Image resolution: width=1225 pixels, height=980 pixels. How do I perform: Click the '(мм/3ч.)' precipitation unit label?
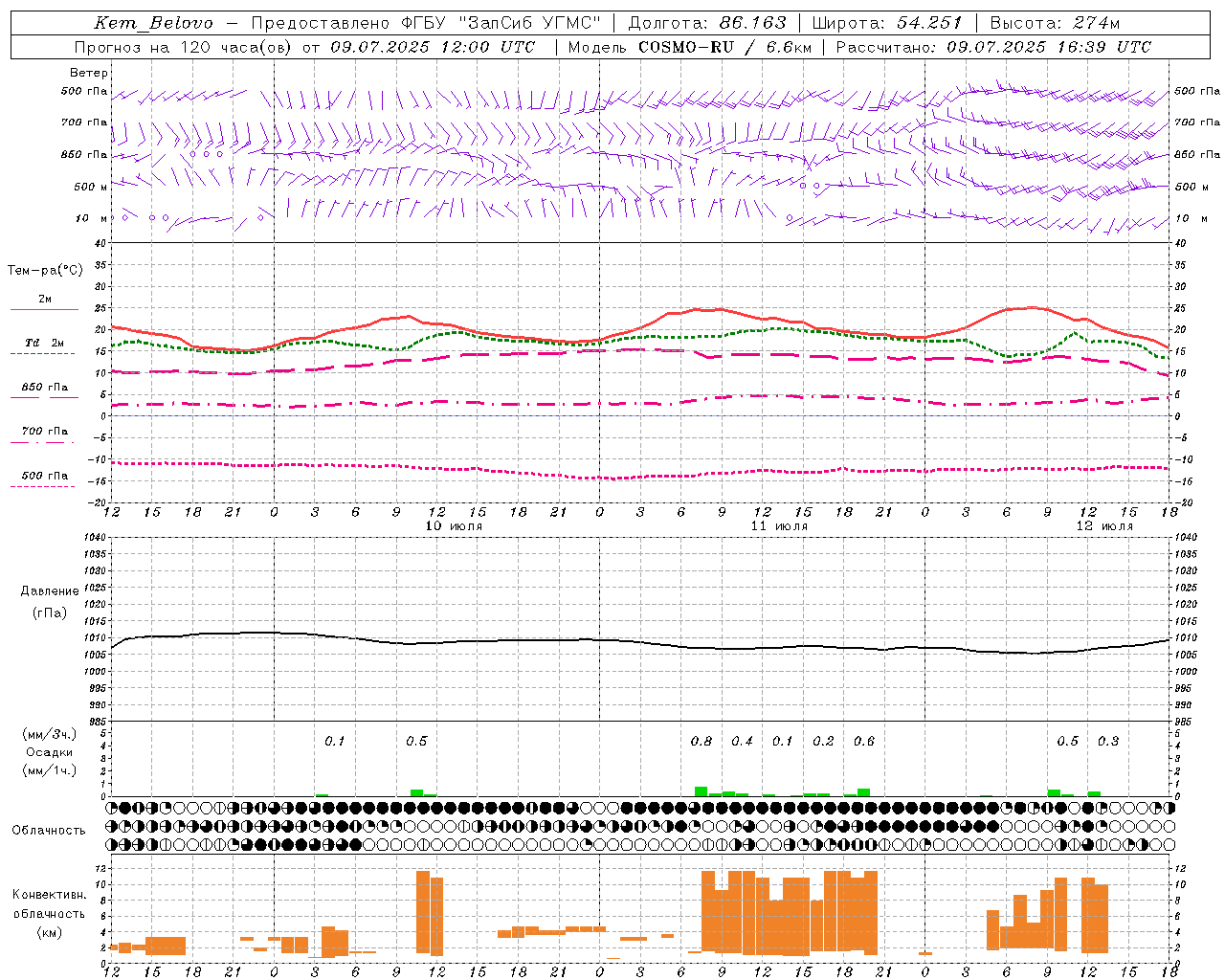coord(50,734)
